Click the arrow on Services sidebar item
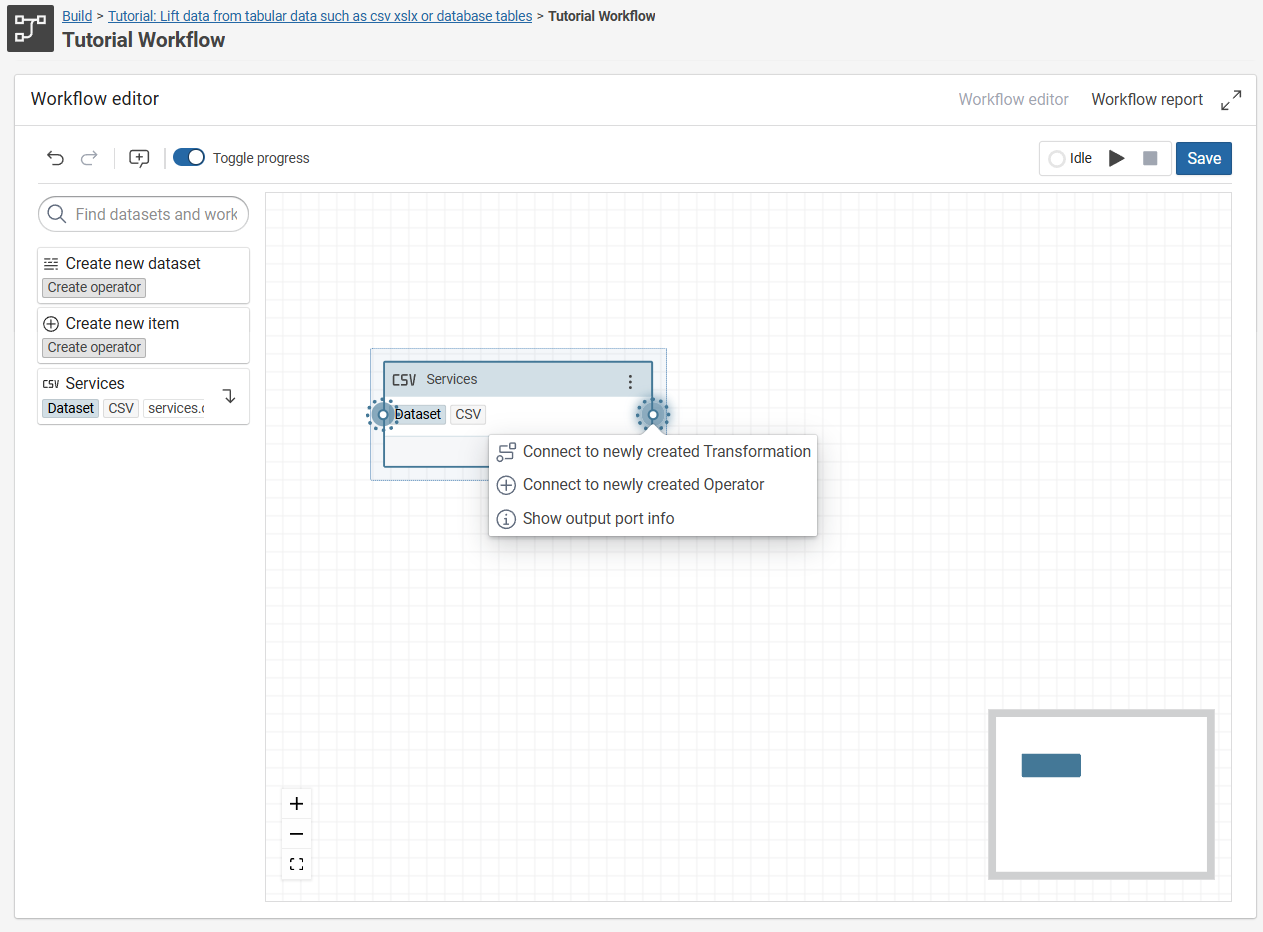1263x932 pixels. point(229,396)
